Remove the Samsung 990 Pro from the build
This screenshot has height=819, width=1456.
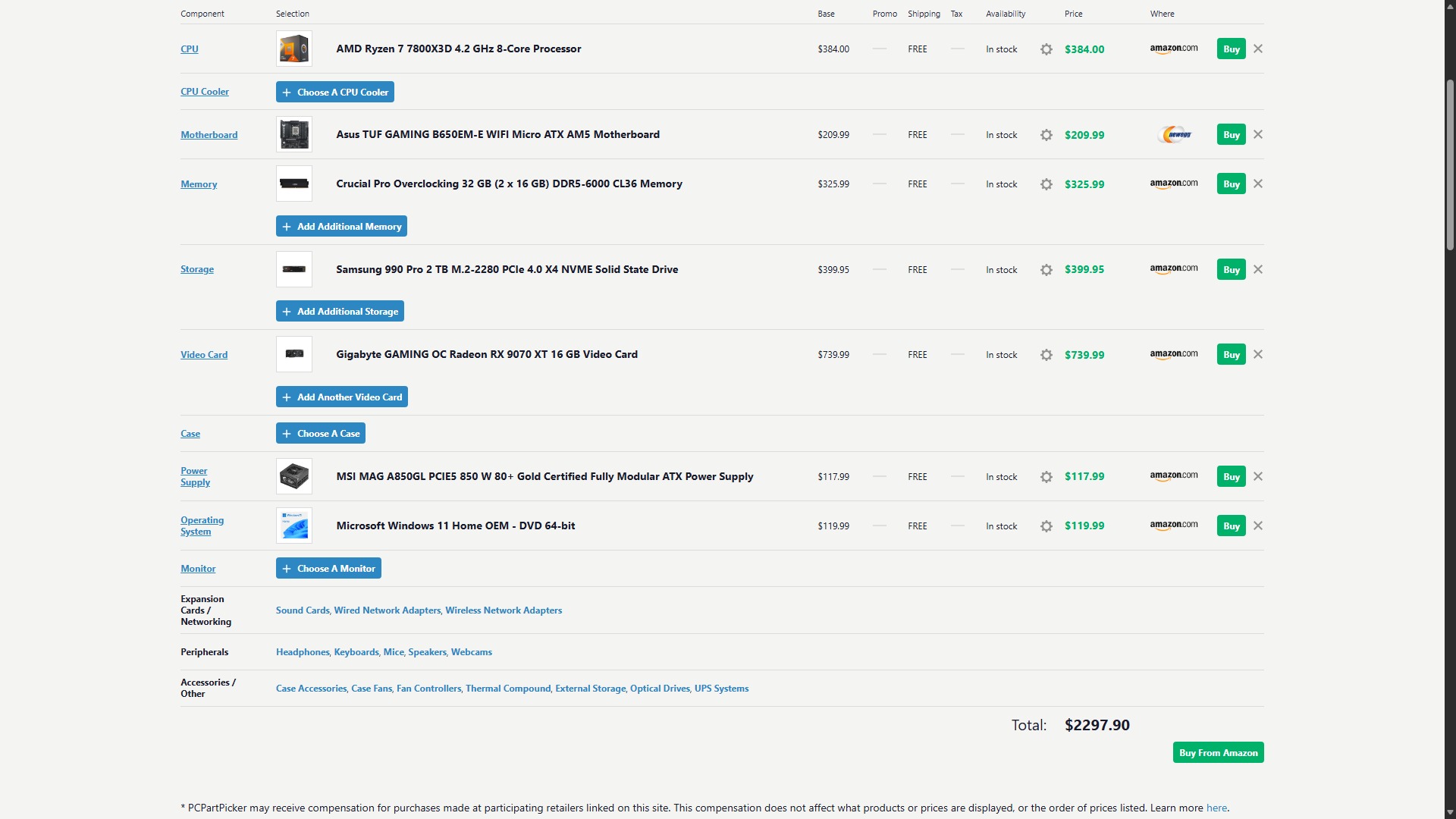click(x=1257, y=269)
